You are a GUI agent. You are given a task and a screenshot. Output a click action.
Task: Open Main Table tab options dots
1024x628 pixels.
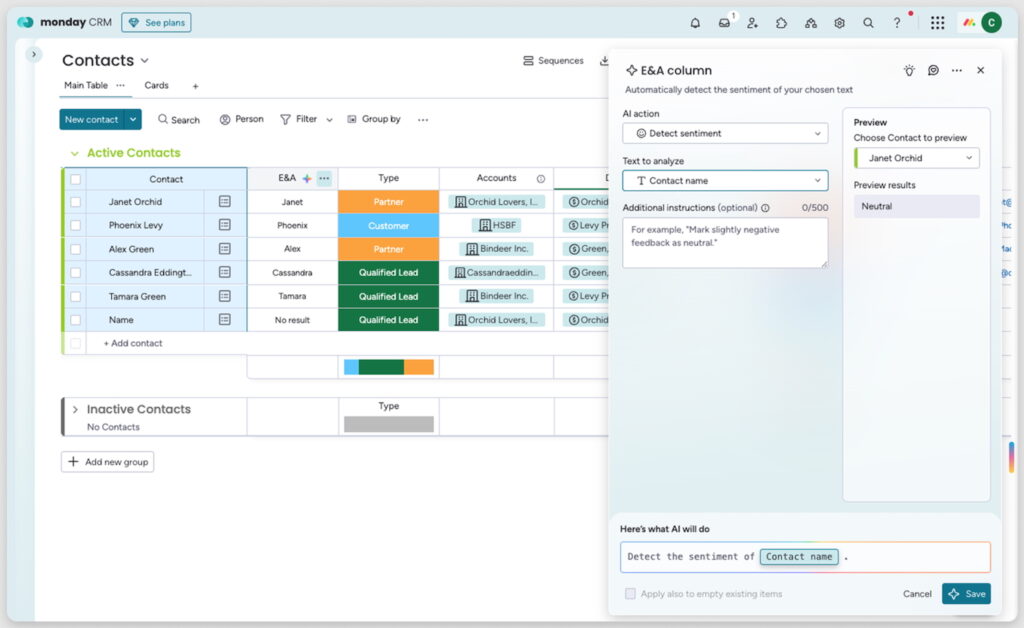[120, 86]
